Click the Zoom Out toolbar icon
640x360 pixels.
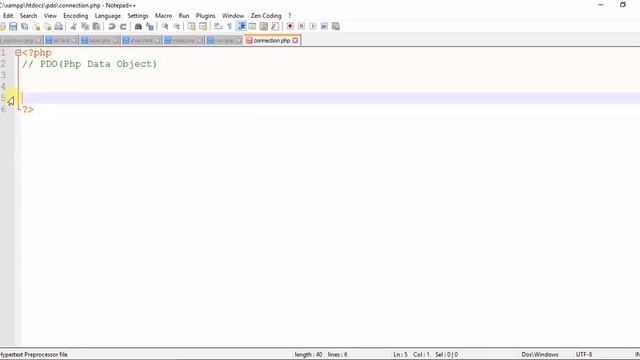pos(176,27)
